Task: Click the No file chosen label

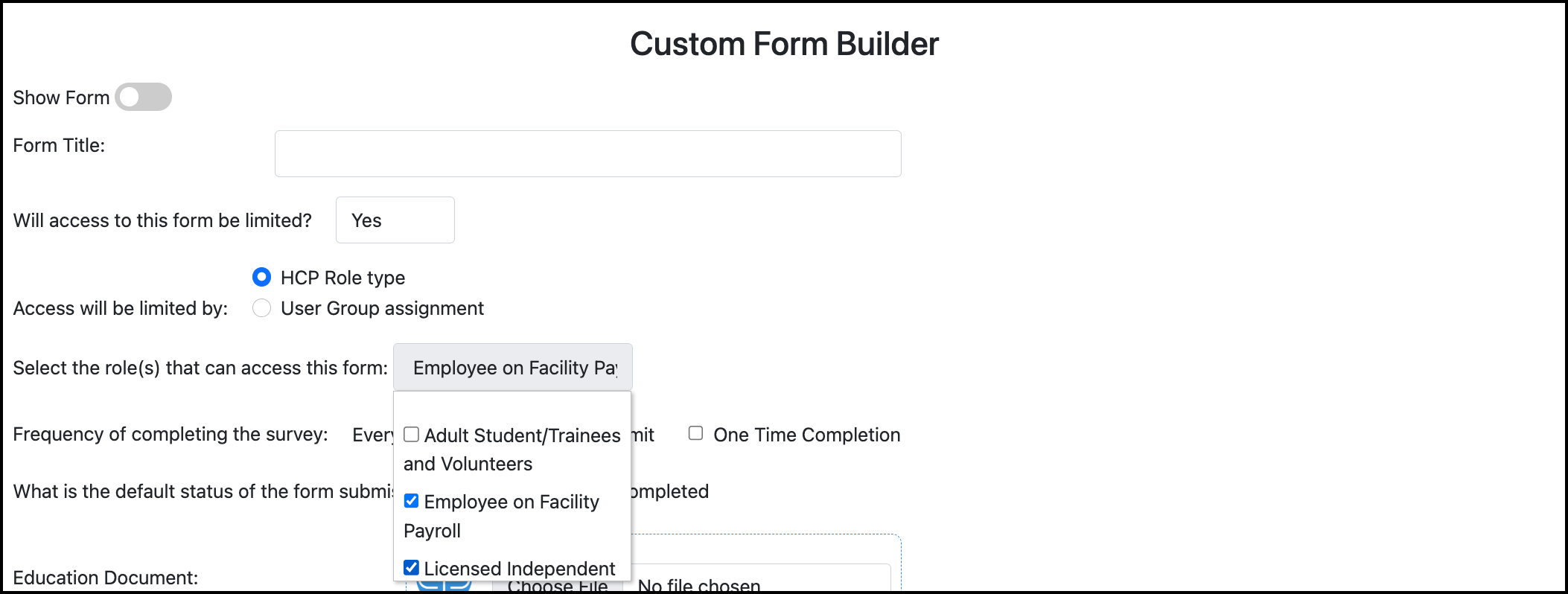Action: pyautogui.click(x=696, y=586)
